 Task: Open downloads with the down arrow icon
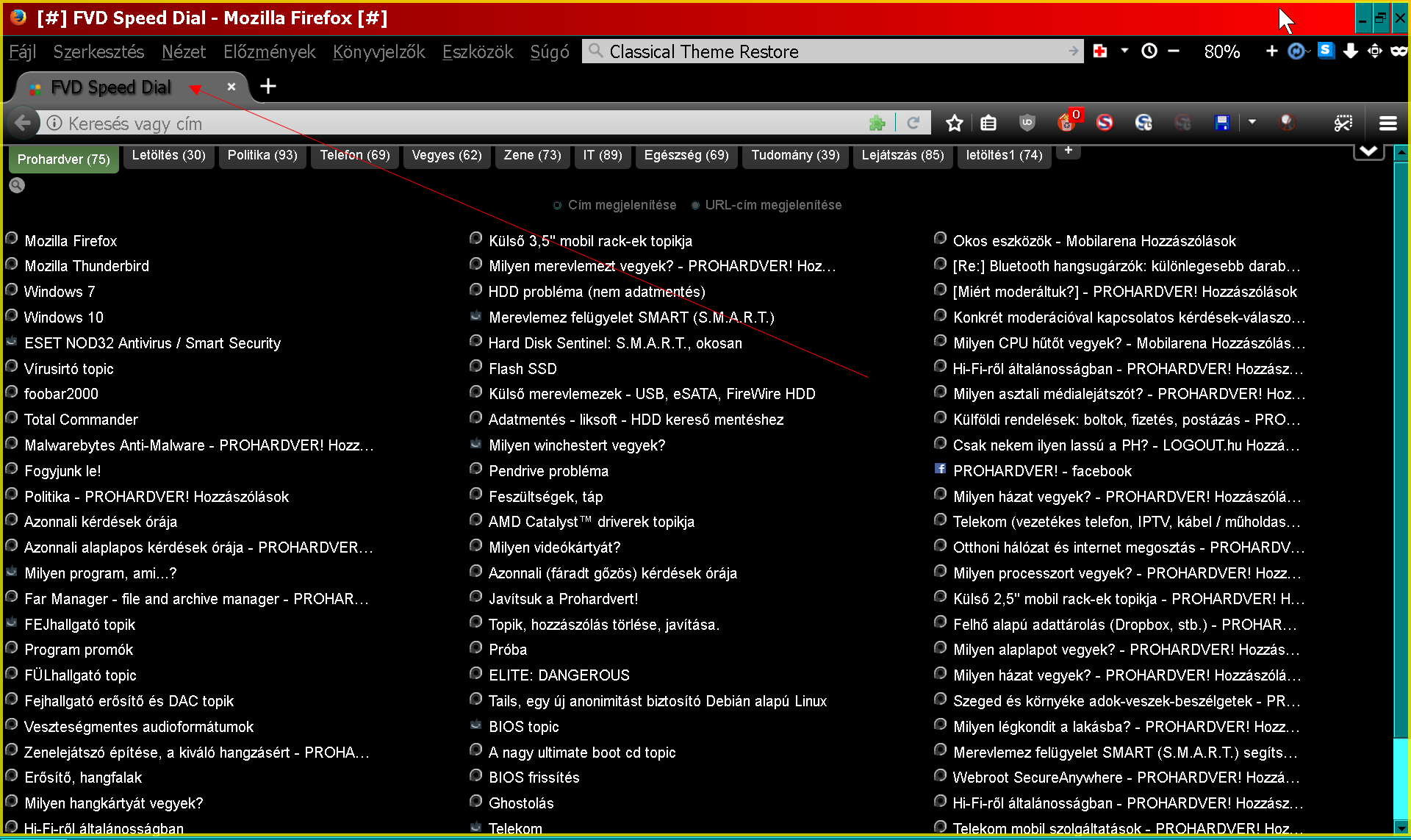[x=1350, y=51]
